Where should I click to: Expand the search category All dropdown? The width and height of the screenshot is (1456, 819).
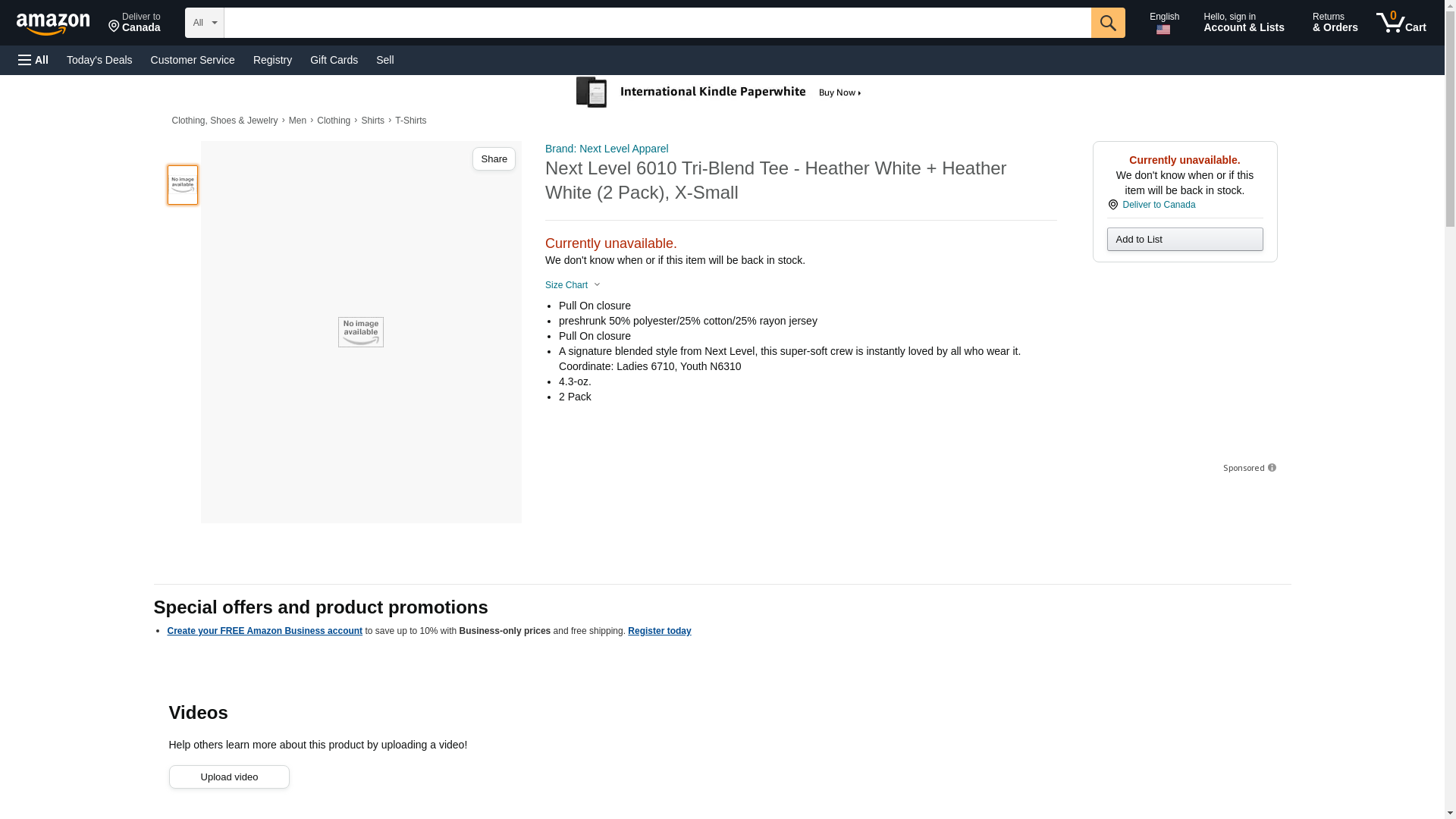click(x=204, y=23)
